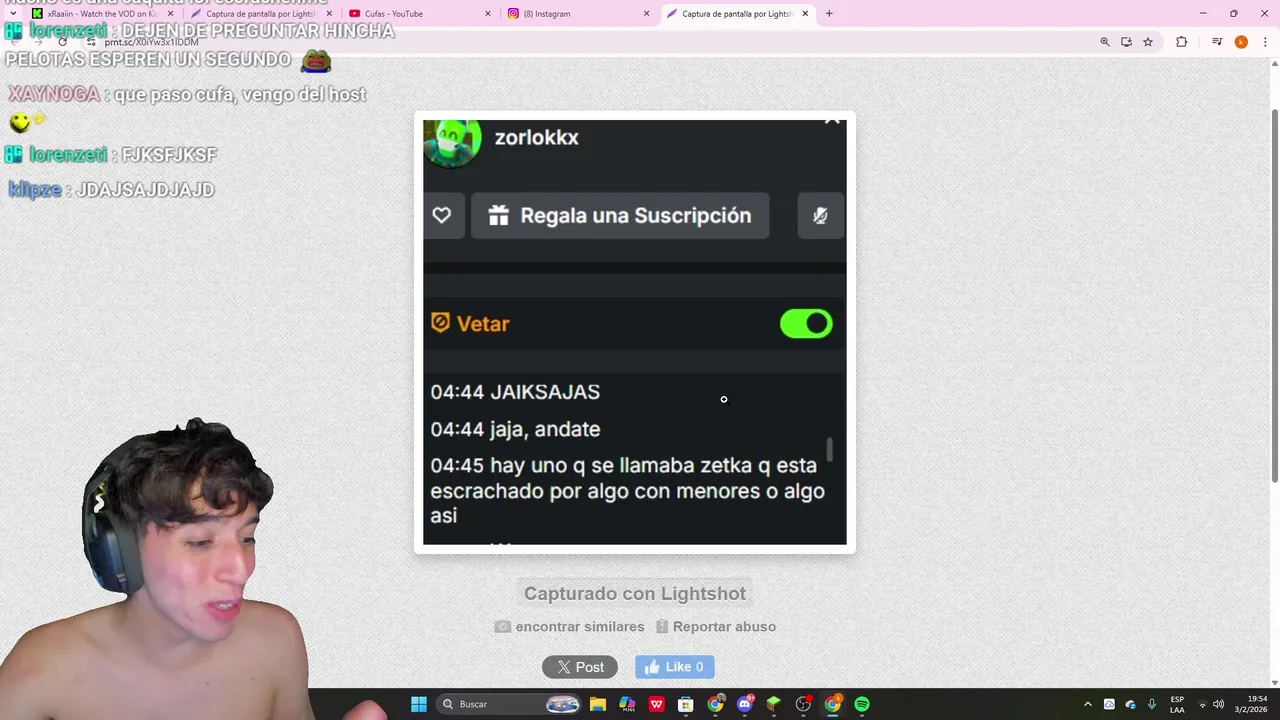Click the zorlokkx green avatar
The image size is (1280, 720).
(x=452, y=142)
